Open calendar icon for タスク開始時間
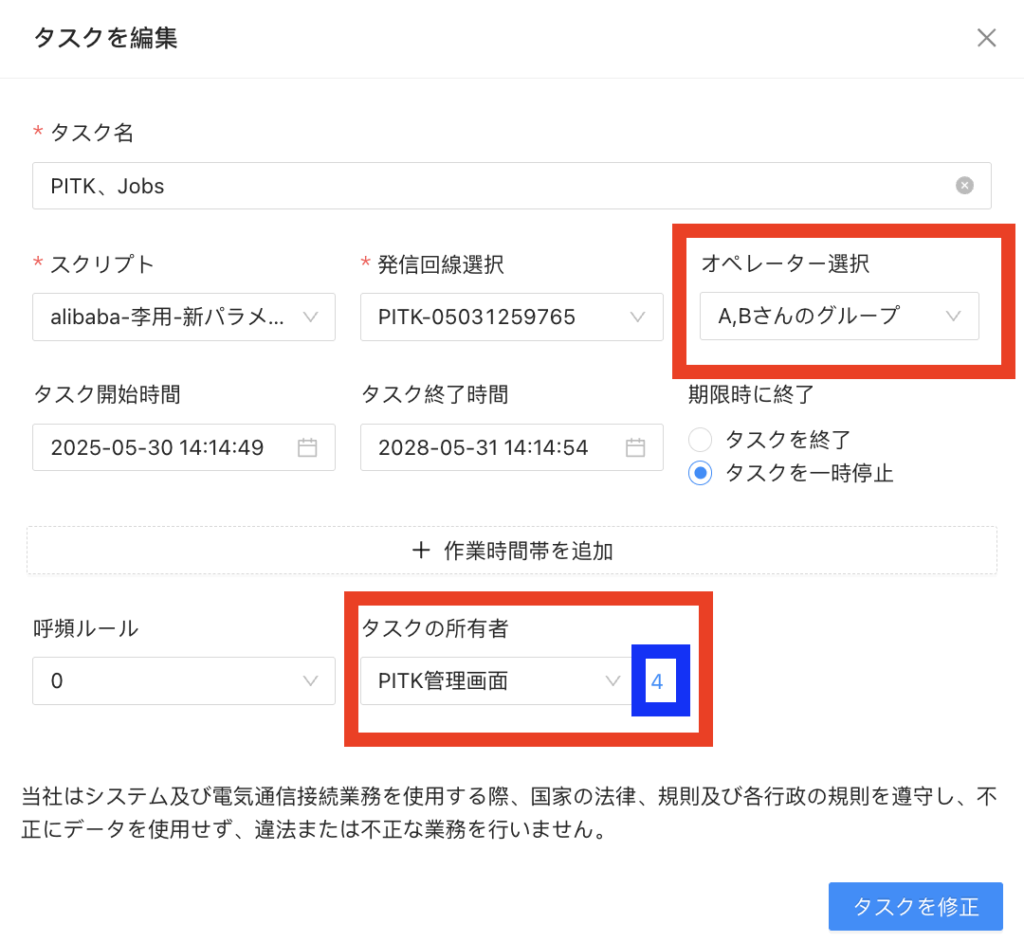Screen dimensions: 1024x942 (308, 447)
